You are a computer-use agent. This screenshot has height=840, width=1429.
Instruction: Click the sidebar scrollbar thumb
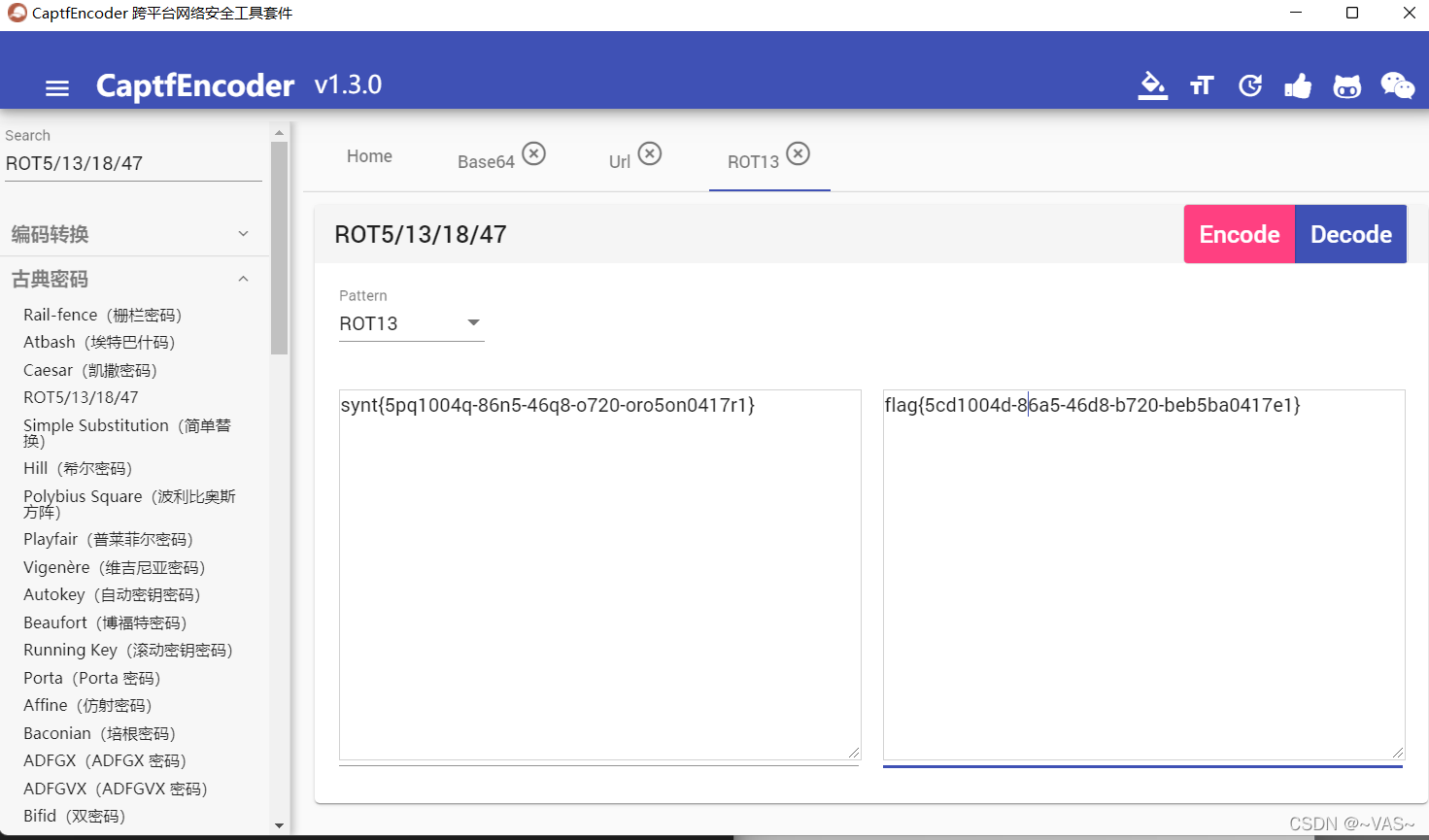(x=280, y=248)
